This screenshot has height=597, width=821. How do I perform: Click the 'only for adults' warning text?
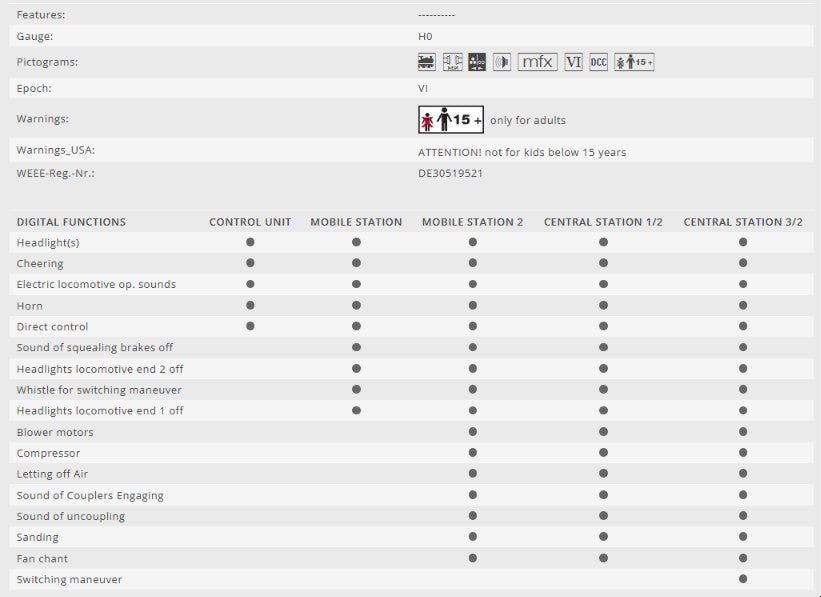[x=528, y=120]
